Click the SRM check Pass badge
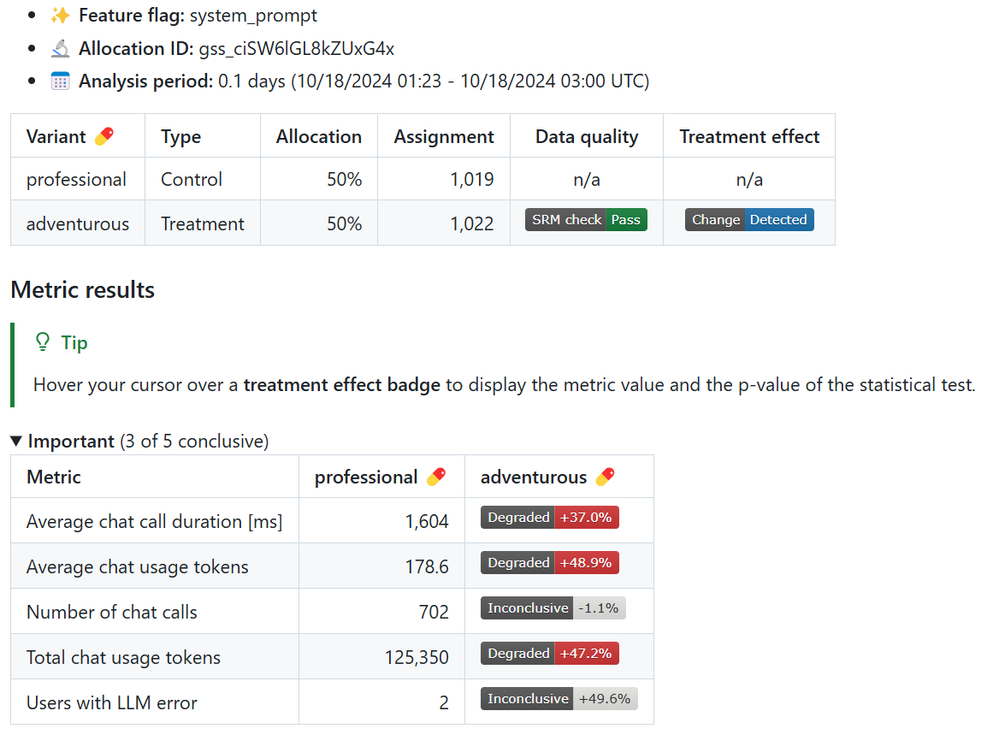Viewport: 999px width, 730px height. tap(586, 220)
